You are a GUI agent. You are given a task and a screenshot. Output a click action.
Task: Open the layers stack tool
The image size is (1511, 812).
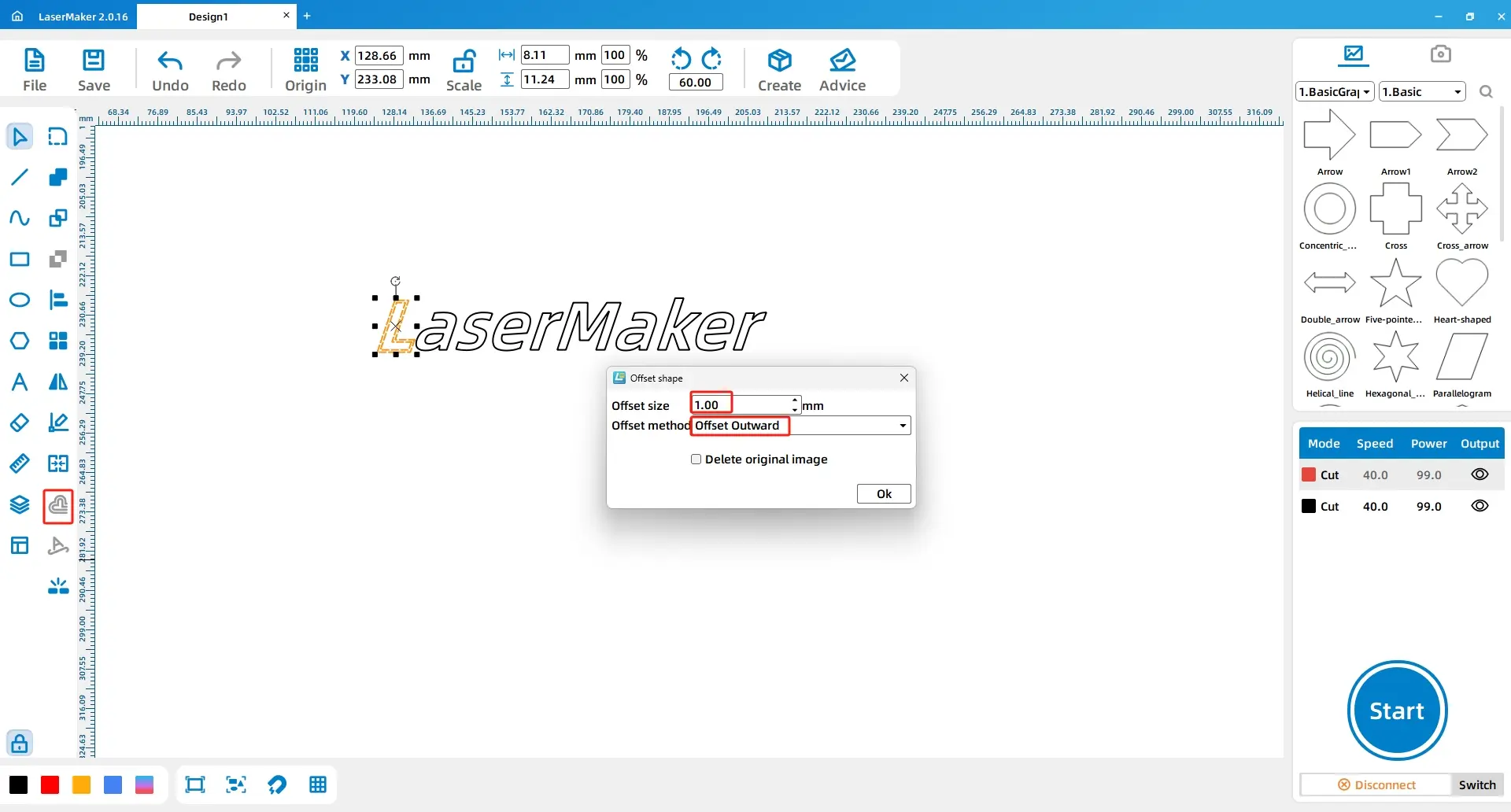tap(20, 504)
